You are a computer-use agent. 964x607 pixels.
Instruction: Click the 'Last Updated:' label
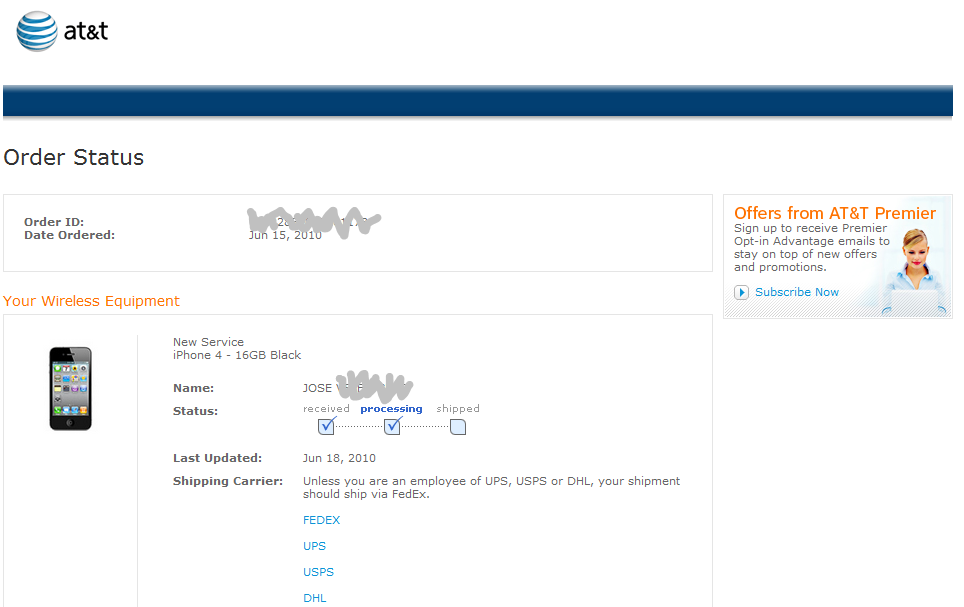point(218,458)
